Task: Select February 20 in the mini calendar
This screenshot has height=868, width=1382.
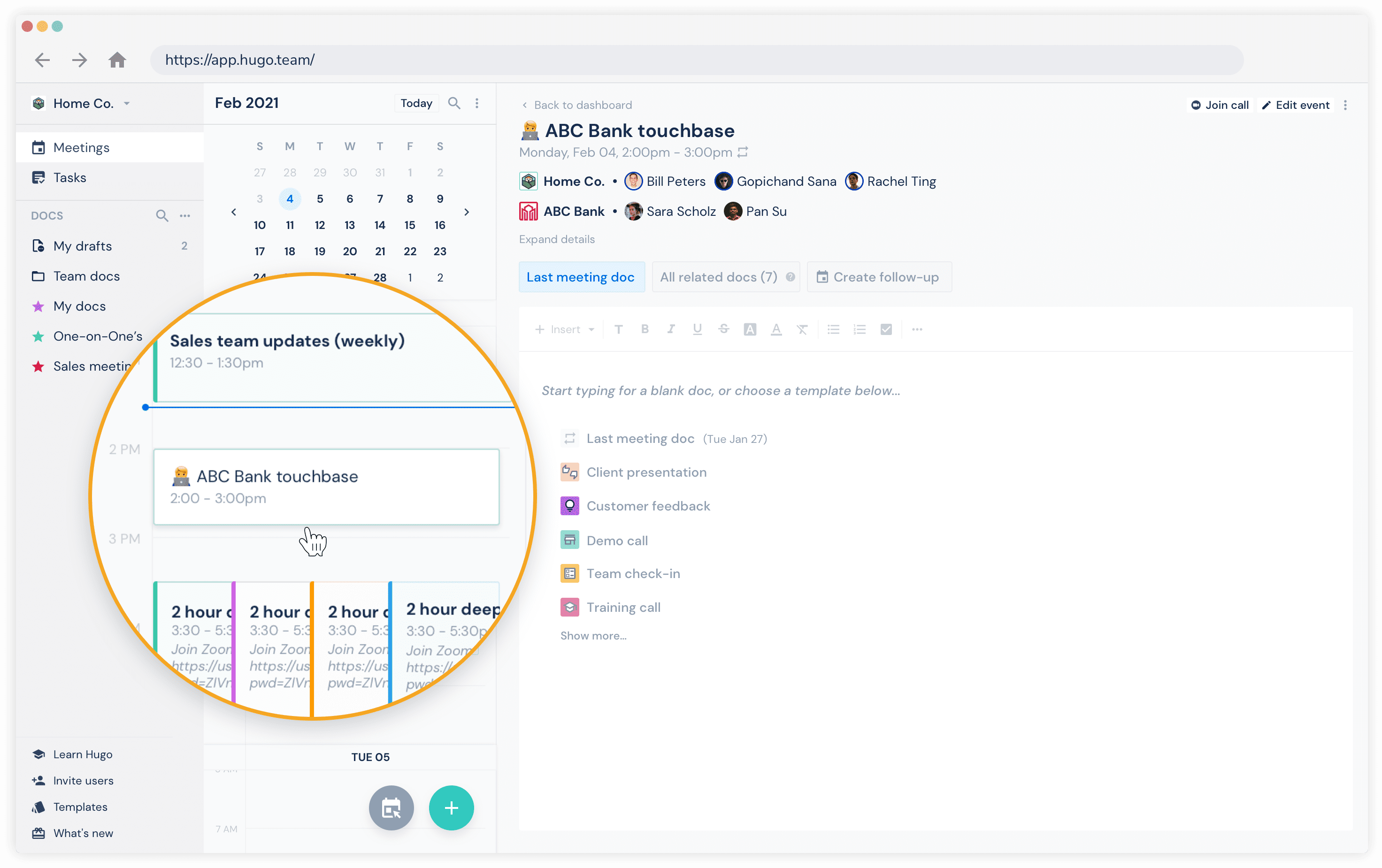Action: (350, 252)
